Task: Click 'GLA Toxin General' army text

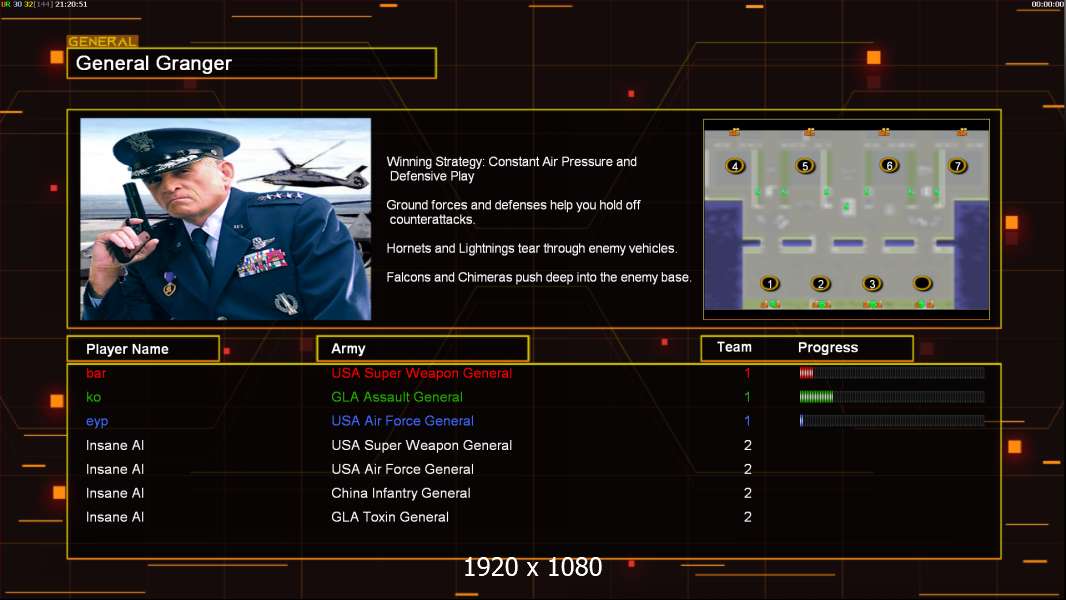Action: pos(390,516)
